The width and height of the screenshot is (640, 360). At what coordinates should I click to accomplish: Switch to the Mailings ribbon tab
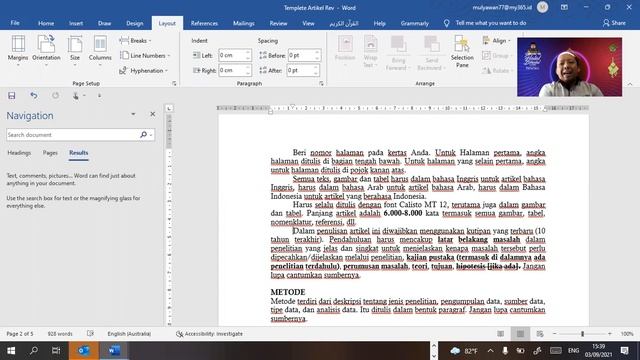coord(244,23)
